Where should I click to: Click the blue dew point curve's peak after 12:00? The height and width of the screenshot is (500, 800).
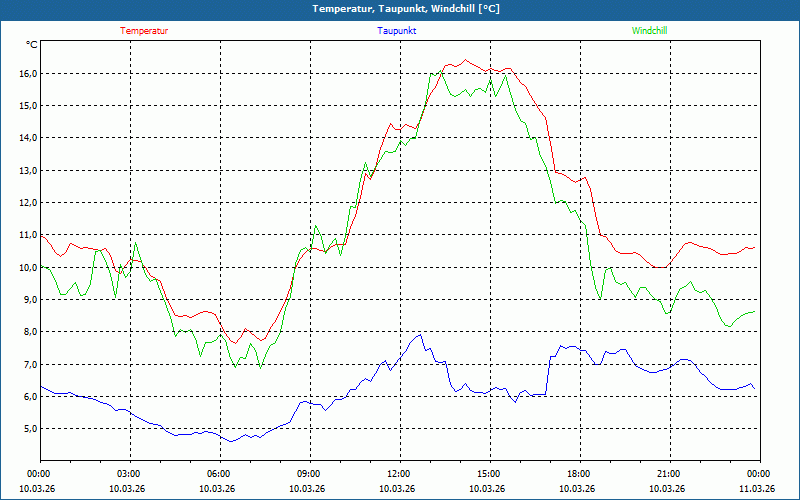coord(420,334)
